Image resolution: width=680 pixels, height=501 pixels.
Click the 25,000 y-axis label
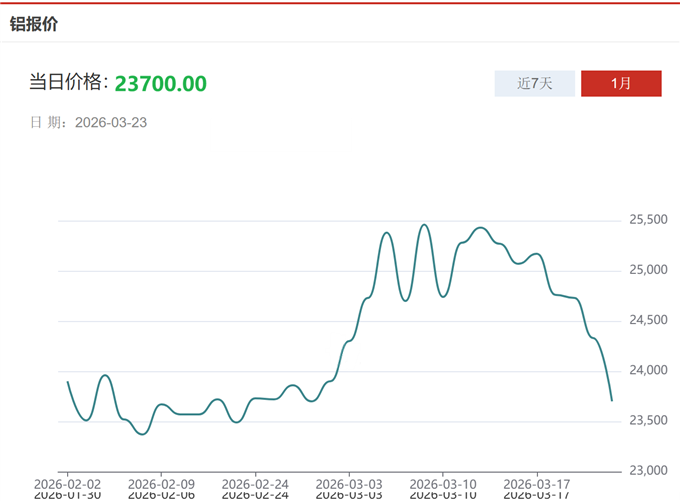tap(648, 270)
